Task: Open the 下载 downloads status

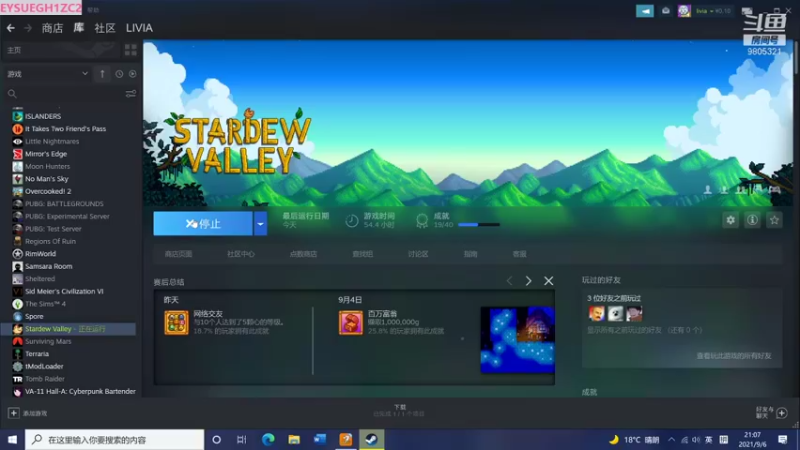Action: pos(399,410)
